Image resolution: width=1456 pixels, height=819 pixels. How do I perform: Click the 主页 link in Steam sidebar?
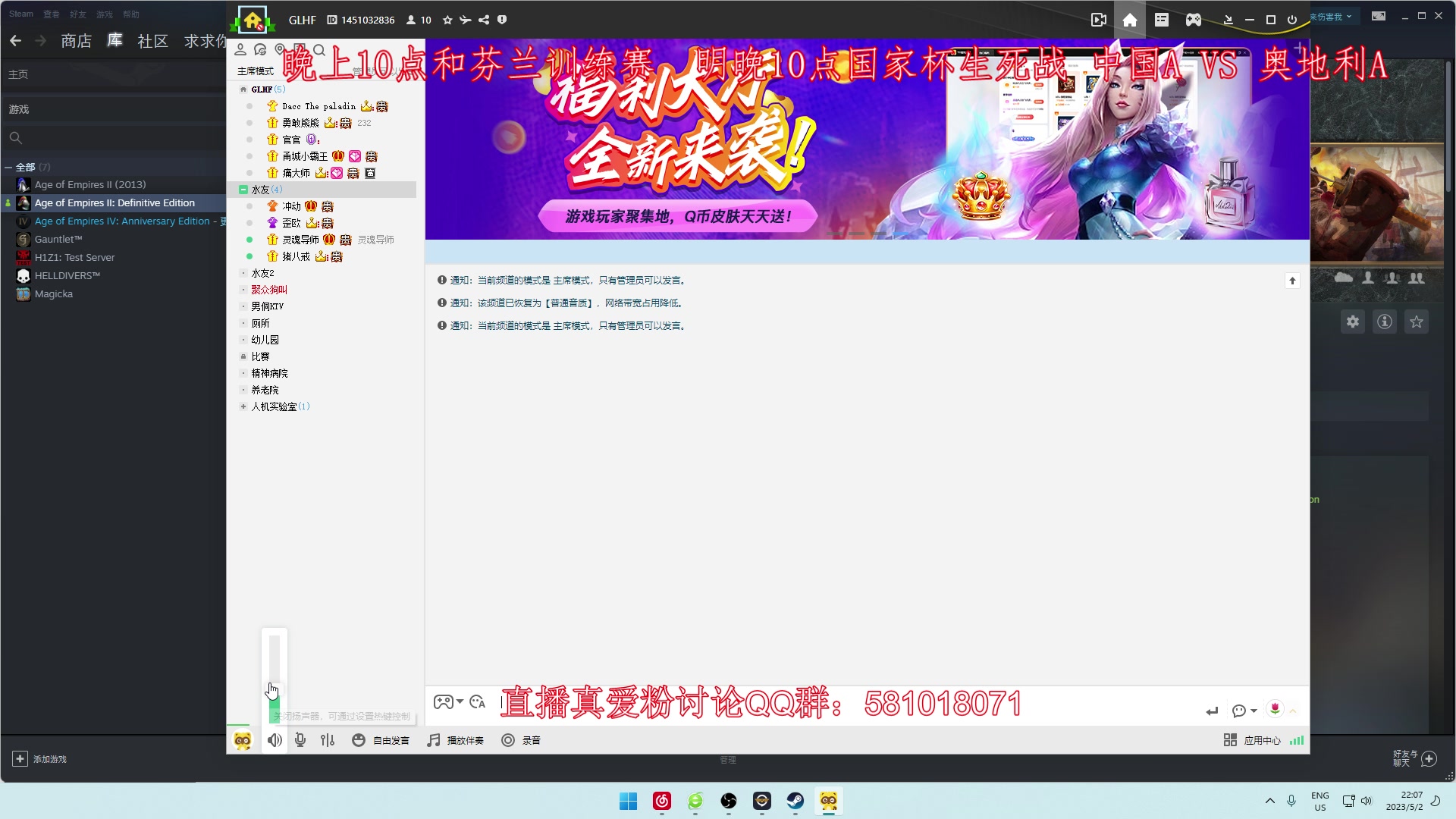point(18,74)
